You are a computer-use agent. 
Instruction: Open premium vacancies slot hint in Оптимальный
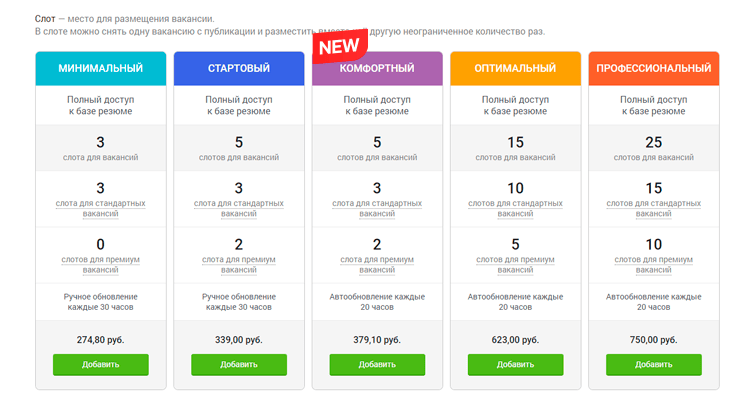click(515, 264)
